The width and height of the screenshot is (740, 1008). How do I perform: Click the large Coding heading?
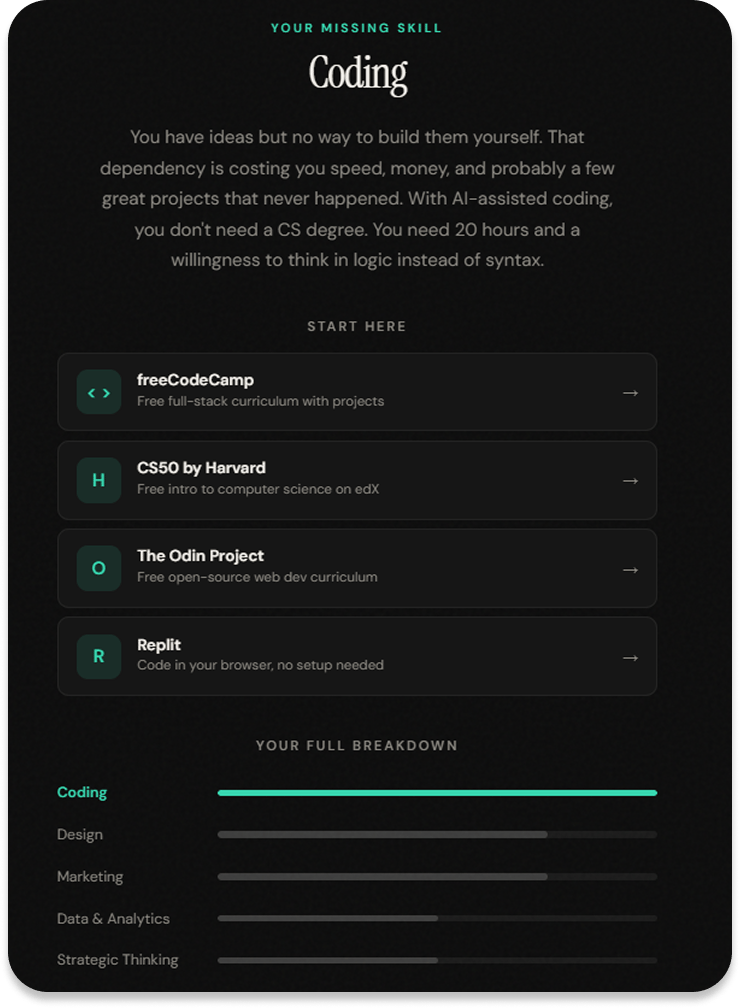(358, 74)
